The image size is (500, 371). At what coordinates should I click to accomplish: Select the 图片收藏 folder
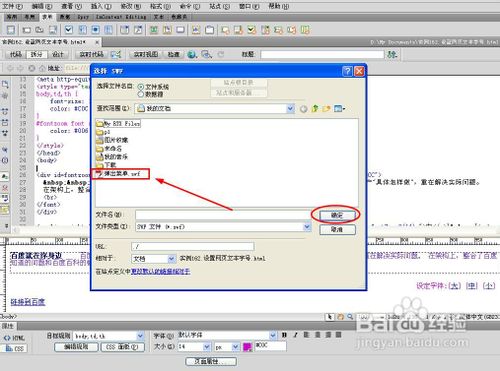point(112,140)
